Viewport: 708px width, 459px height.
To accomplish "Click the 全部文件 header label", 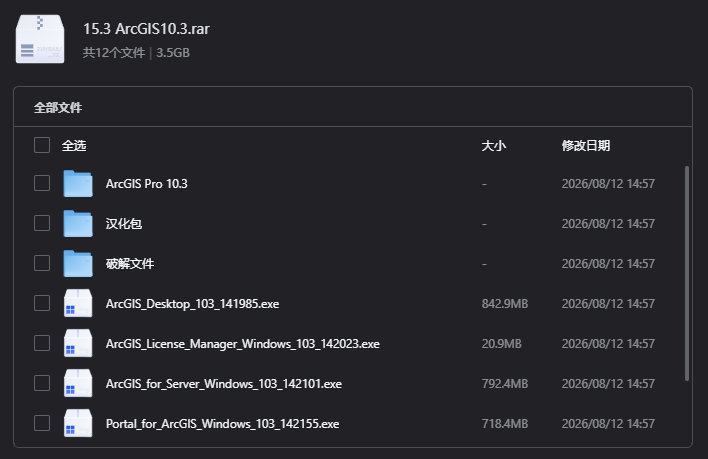I will point(58,108).
